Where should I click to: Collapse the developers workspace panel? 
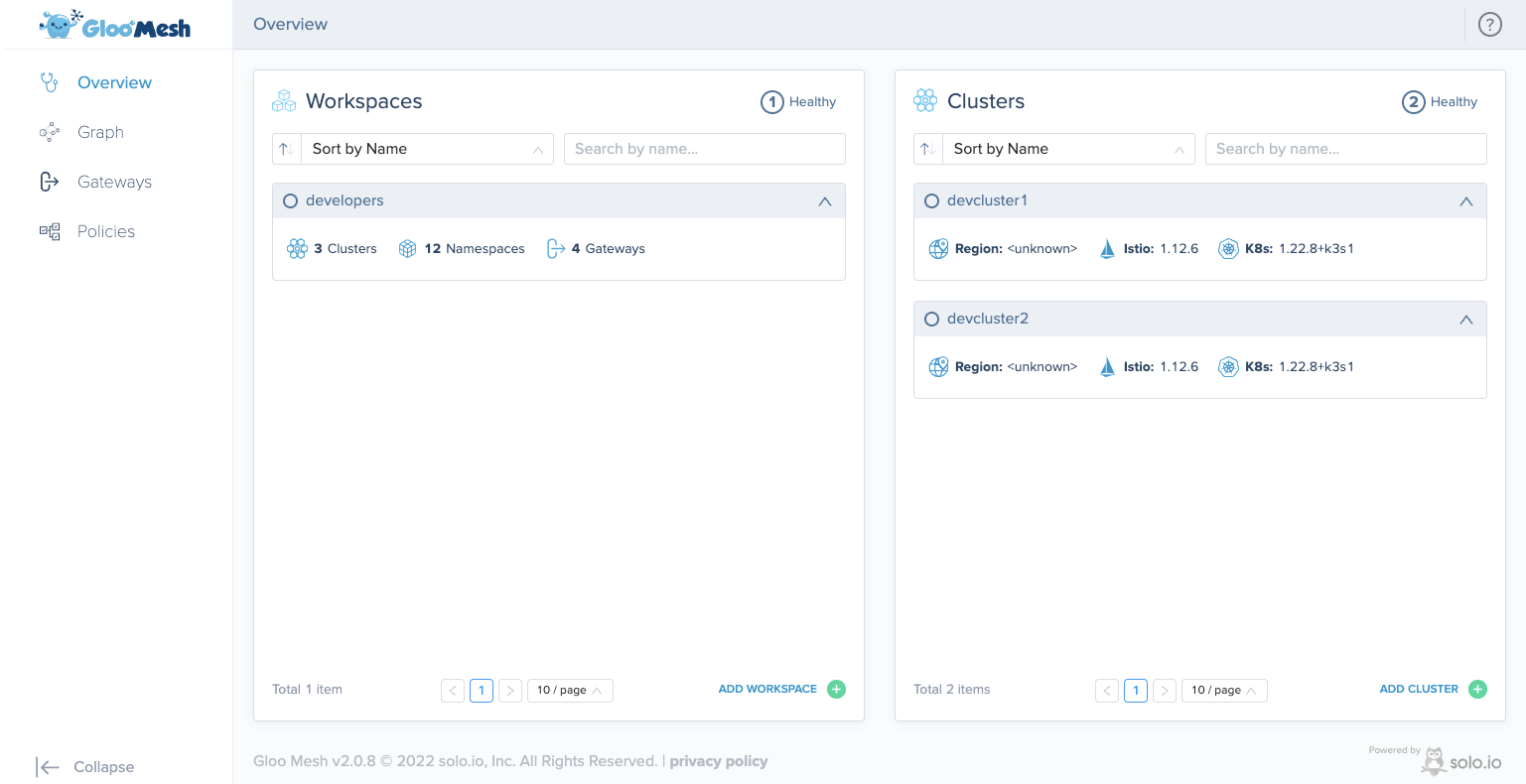pos(824,200)
